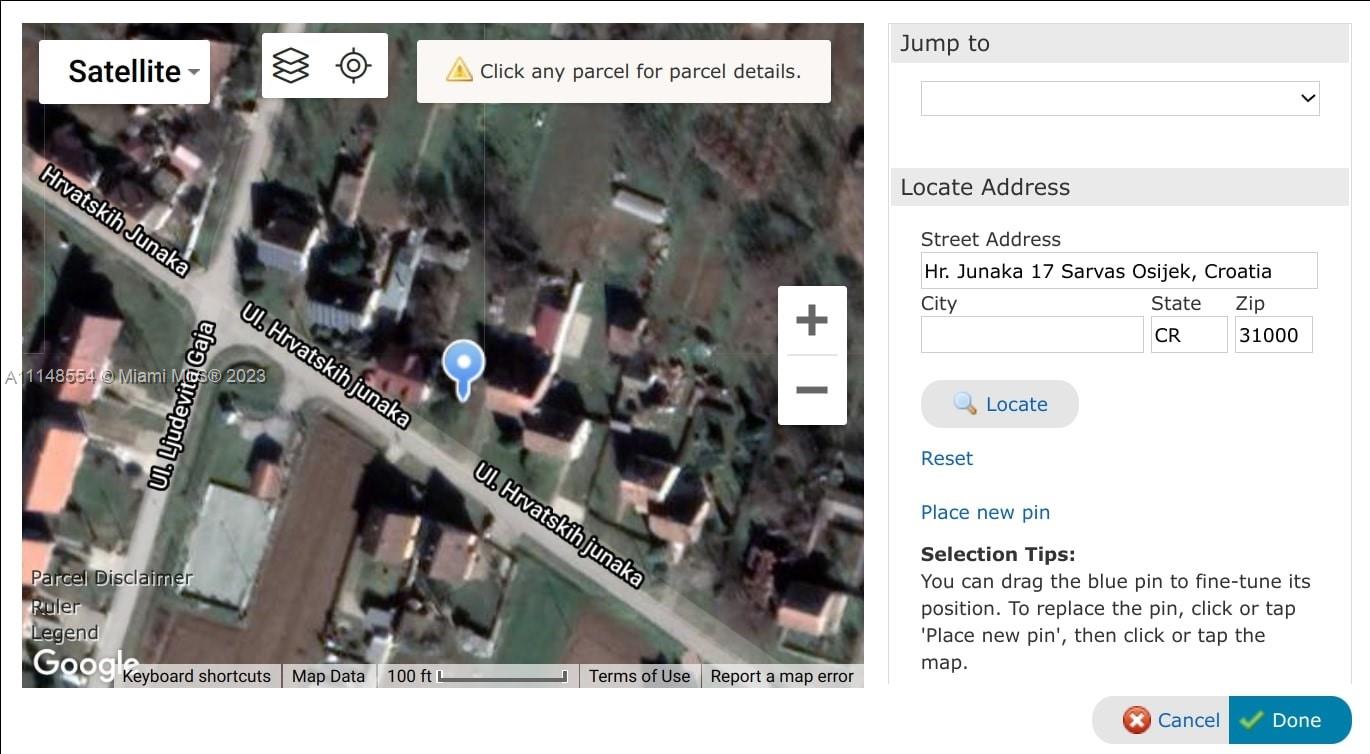
Task: Click the Zip field showing 31000
Action: (1274, 335)
